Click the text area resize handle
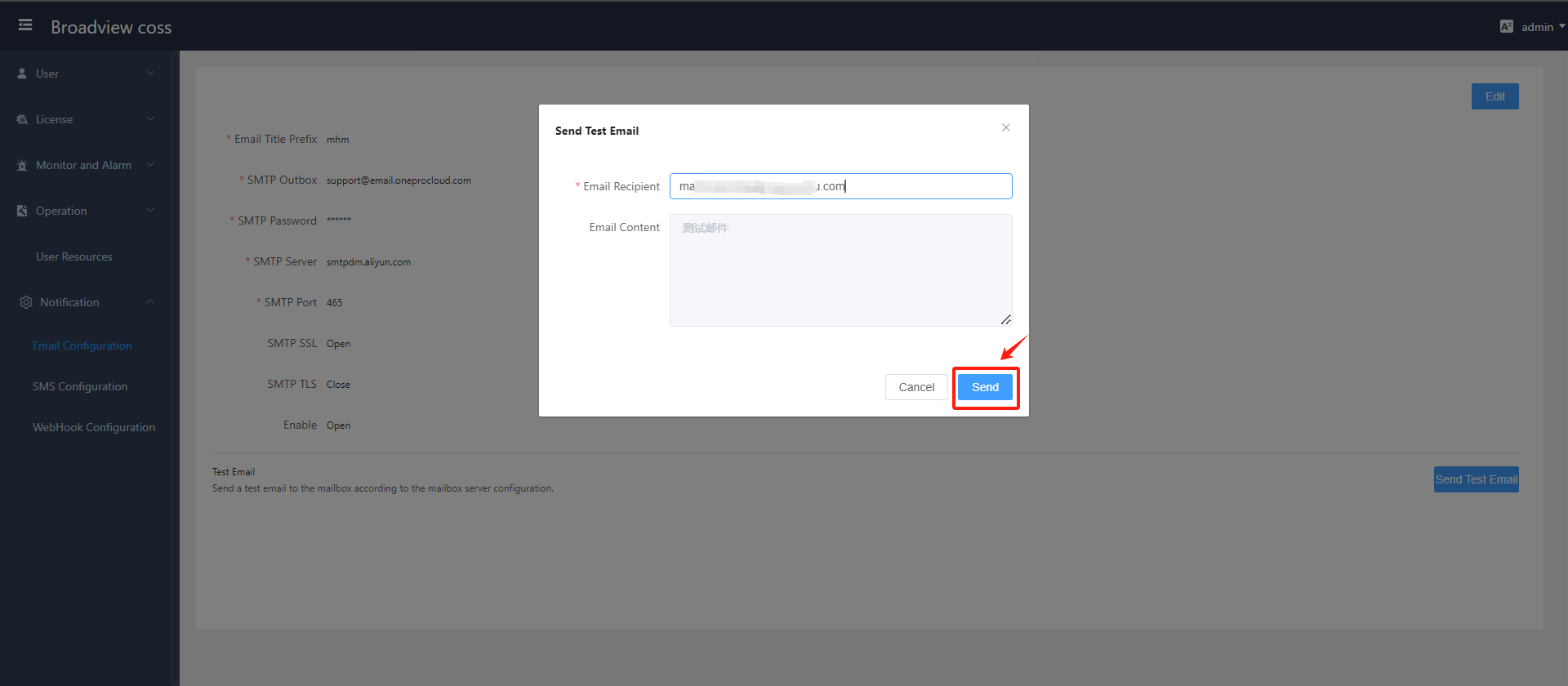The width and height of the screenshot is (1568, 686). pyautogui.click(x=1006, y=320)
